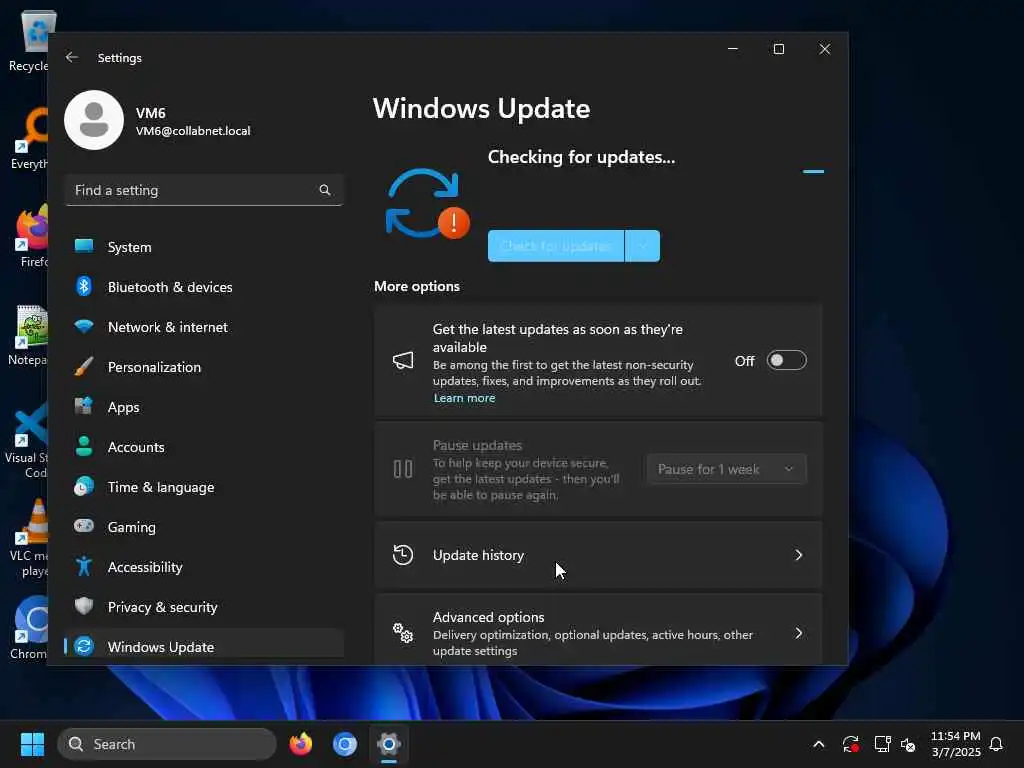Click the taskbar Search box

(x=167, y=744)
